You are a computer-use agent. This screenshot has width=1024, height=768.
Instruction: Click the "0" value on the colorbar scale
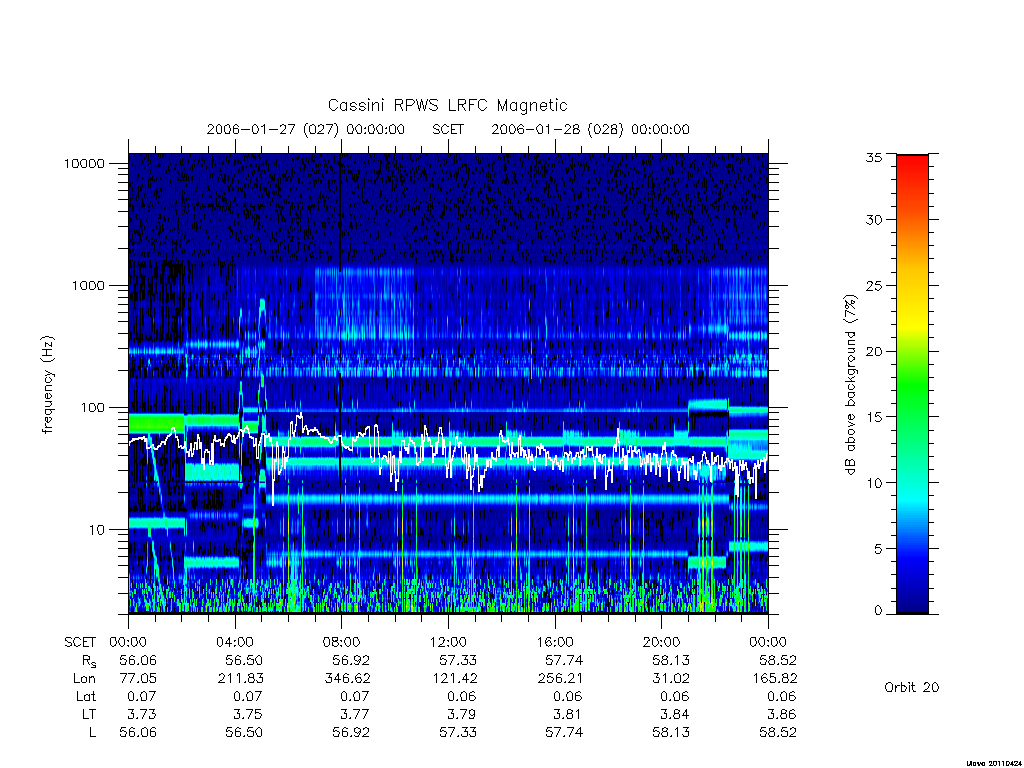coord(878,611)
